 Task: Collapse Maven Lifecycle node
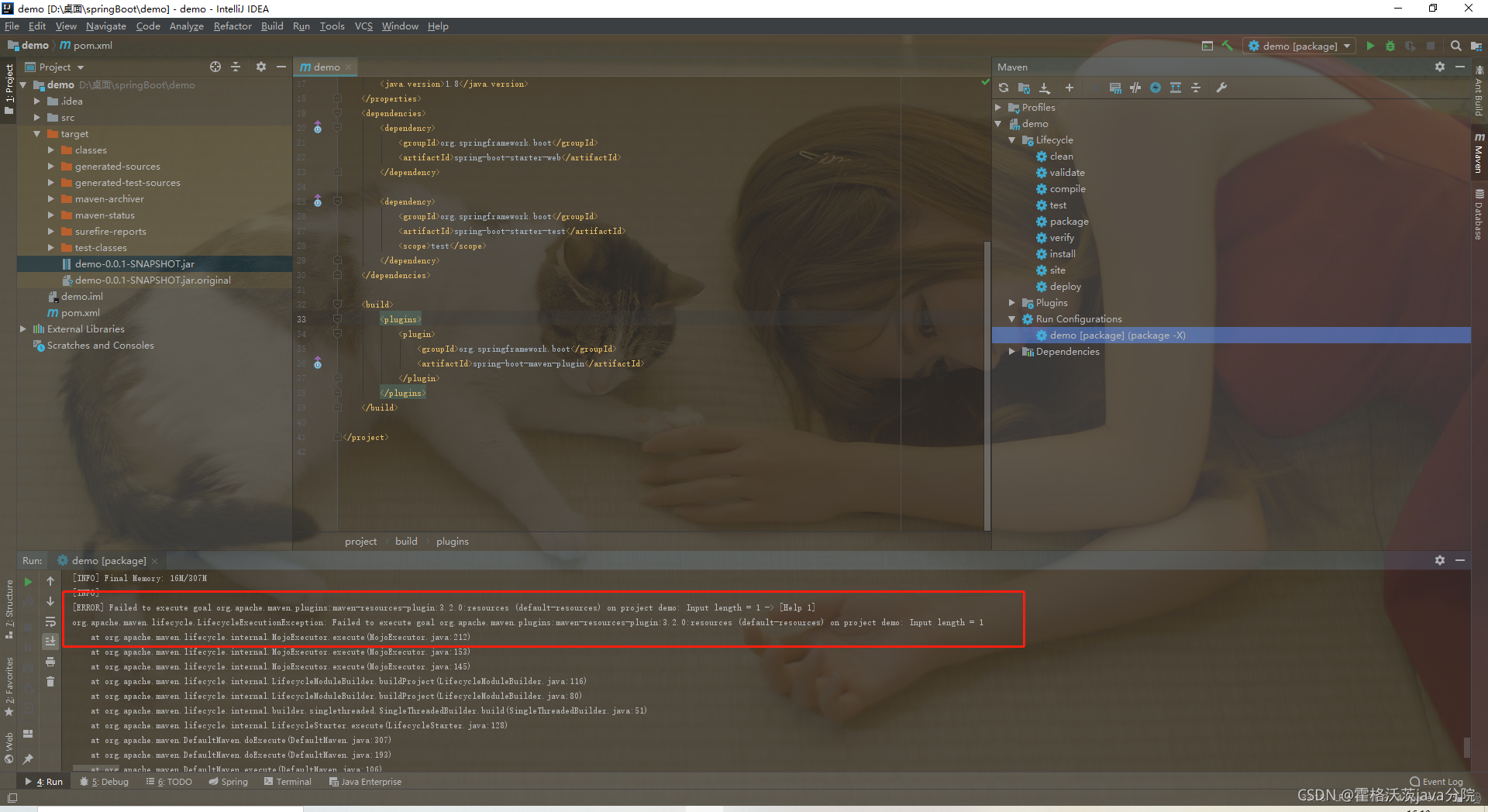click(x=1012, y=140)
